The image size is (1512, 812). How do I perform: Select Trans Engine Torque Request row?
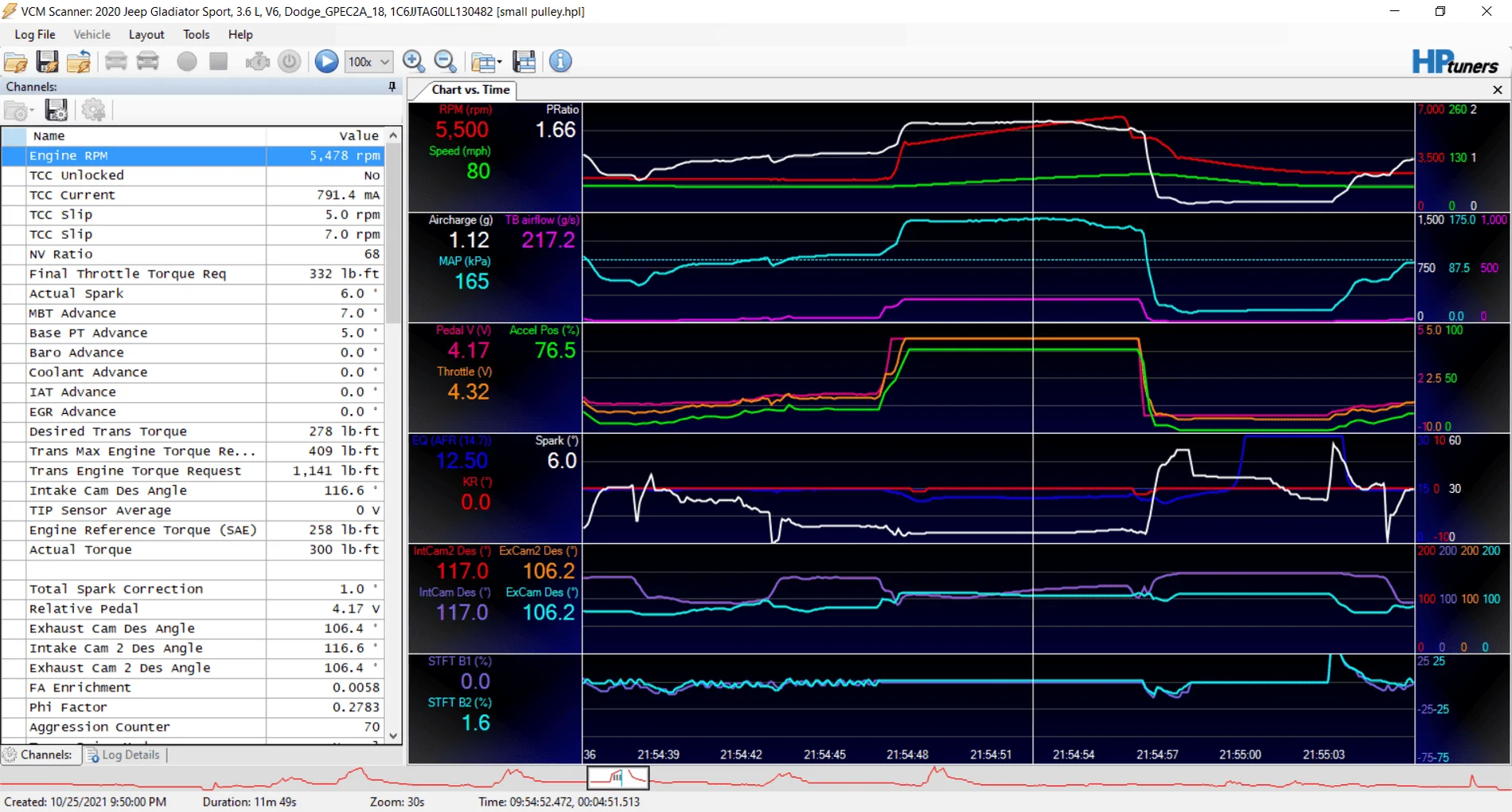pos(193,471)
